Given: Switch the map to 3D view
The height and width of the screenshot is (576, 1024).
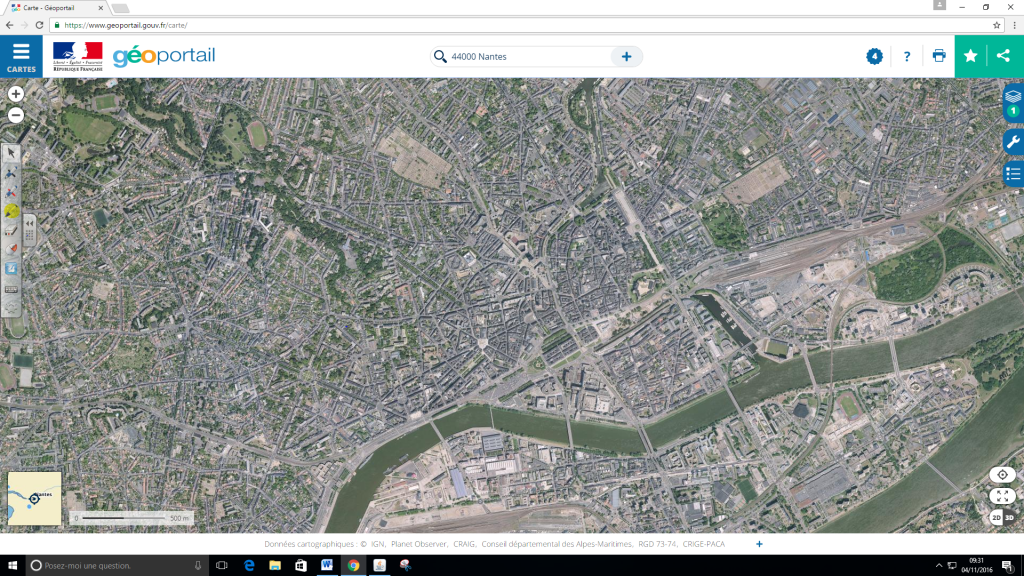Looking at the screenshot, I should [x=1009, y=517].
